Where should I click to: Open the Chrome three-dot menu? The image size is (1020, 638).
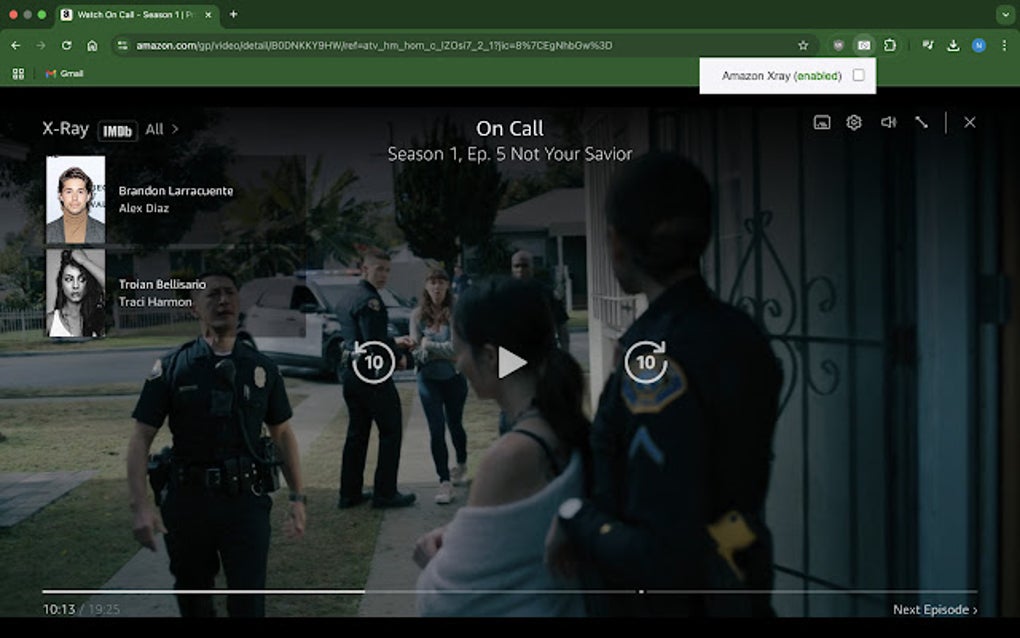coord(1003,45)
